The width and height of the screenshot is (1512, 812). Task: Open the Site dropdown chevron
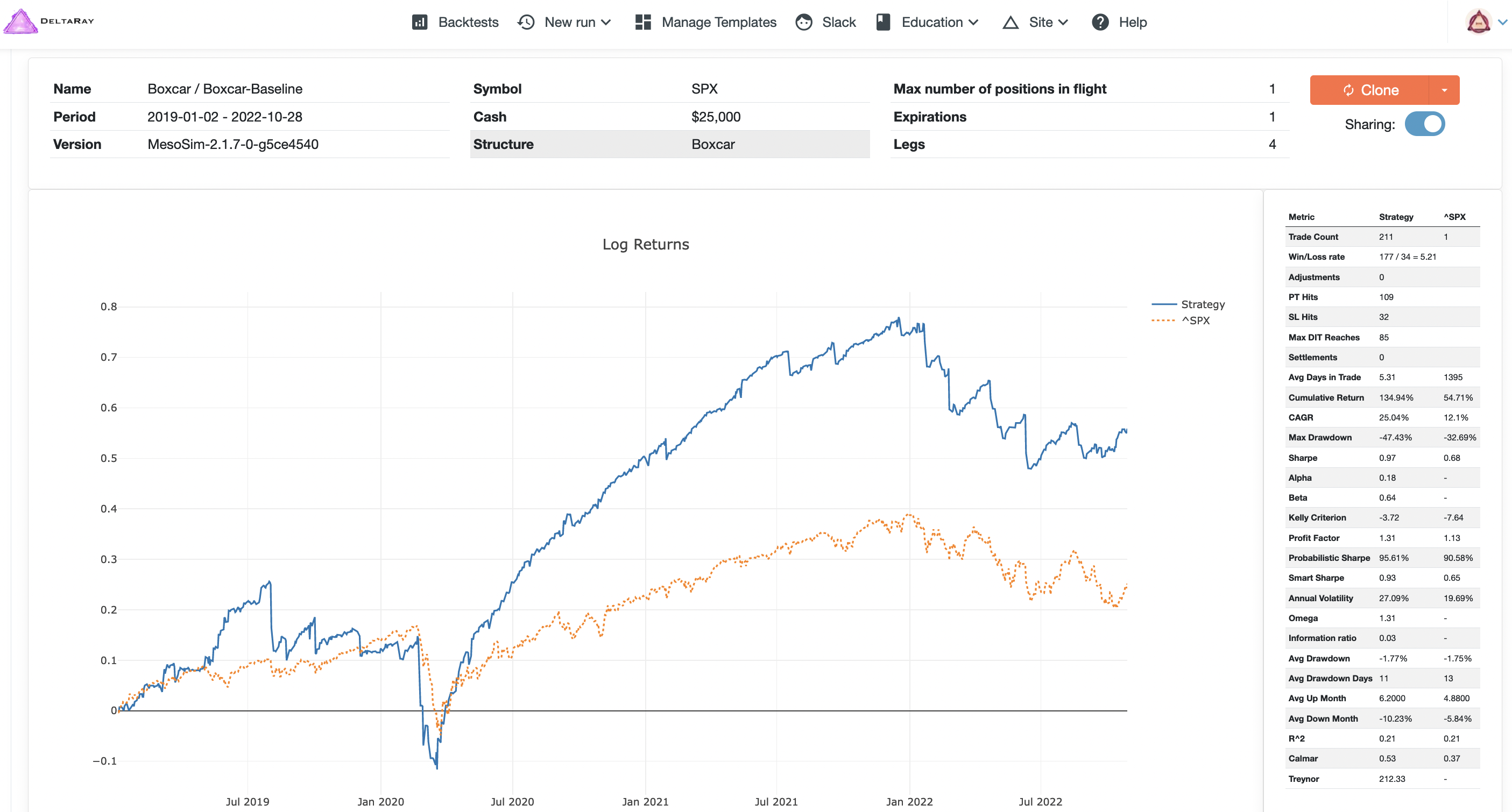point(1063,22)
